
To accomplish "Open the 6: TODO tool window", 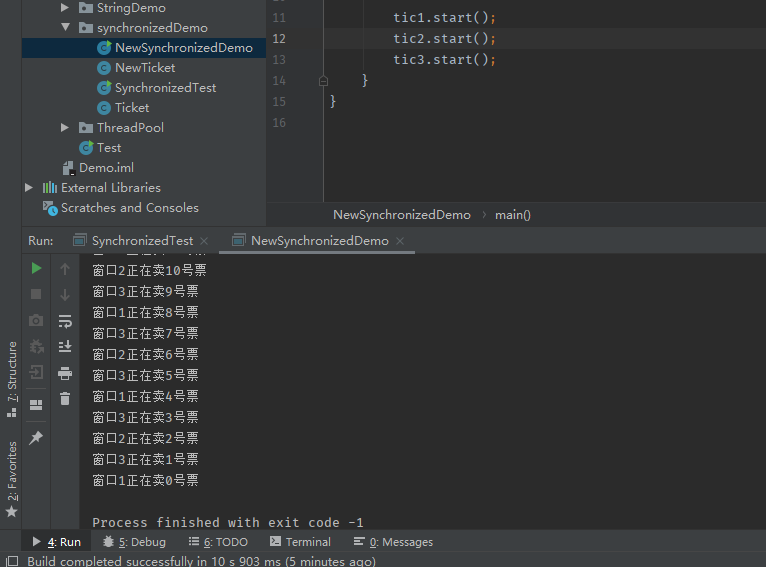I will coord(218,542).
